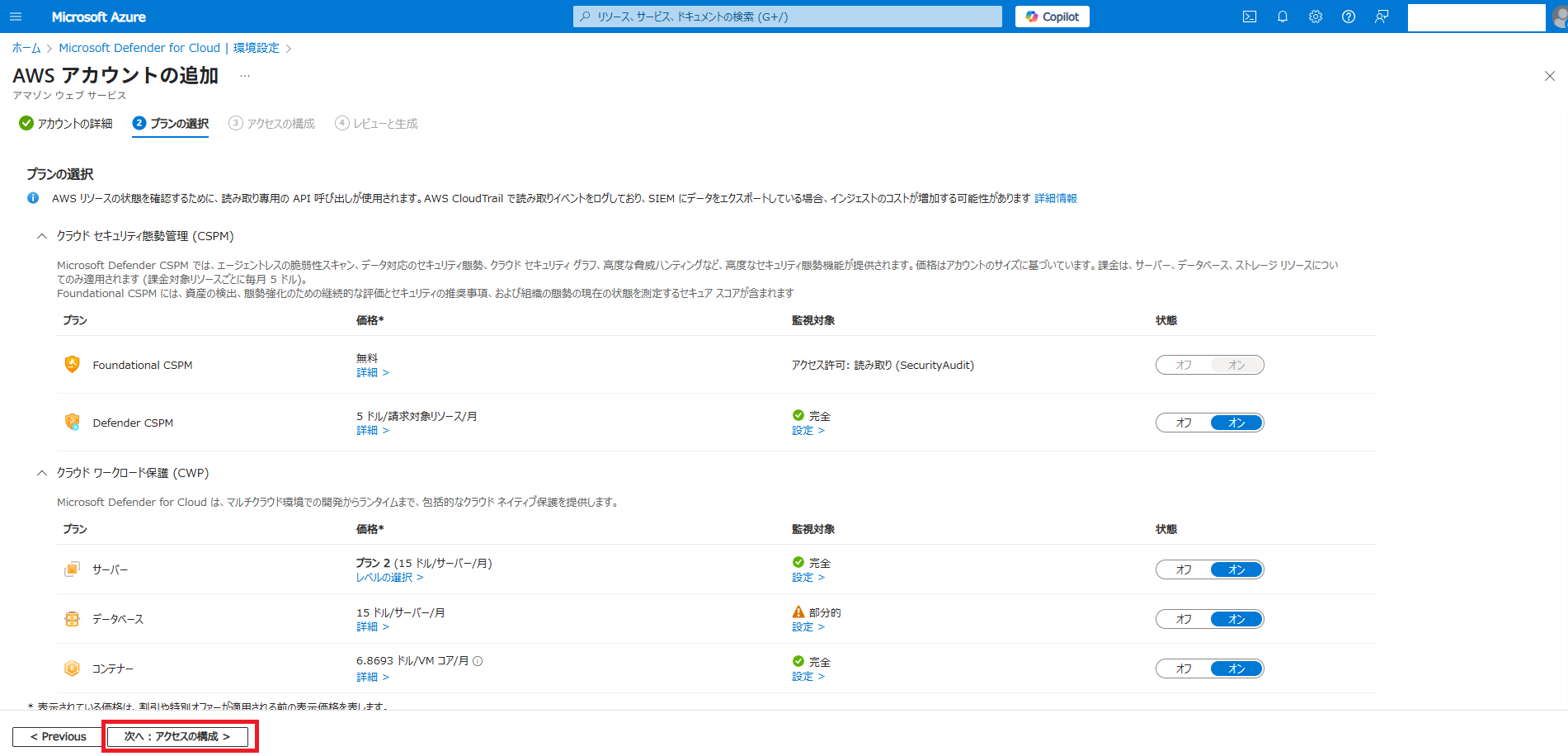Viewport: 1568px width, 756px height.
Task: Click the Microsoft Azure logo text
Action: pos(98,17)
